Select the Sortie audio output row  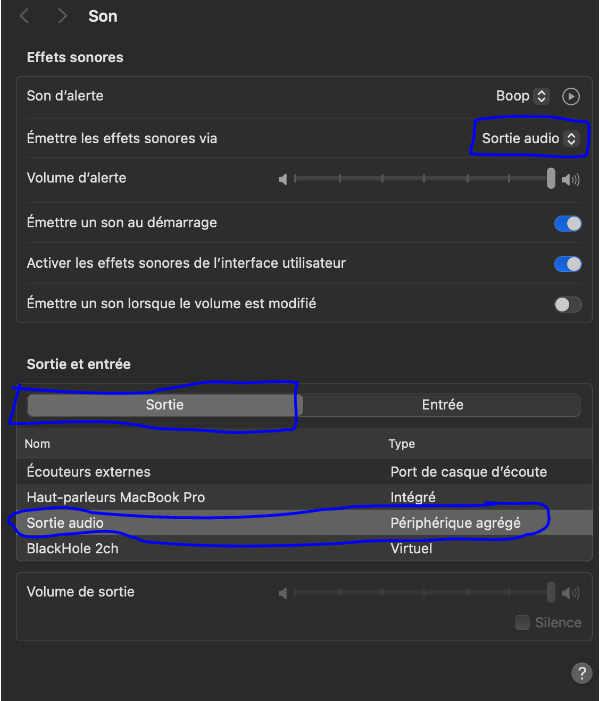pyautogui.click(x=304, y=523)
